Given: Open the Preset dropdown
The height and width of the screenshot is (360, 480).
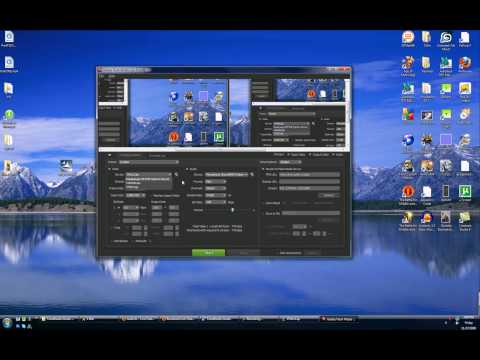Looking at the screenshot, I should tap(148, 162).
